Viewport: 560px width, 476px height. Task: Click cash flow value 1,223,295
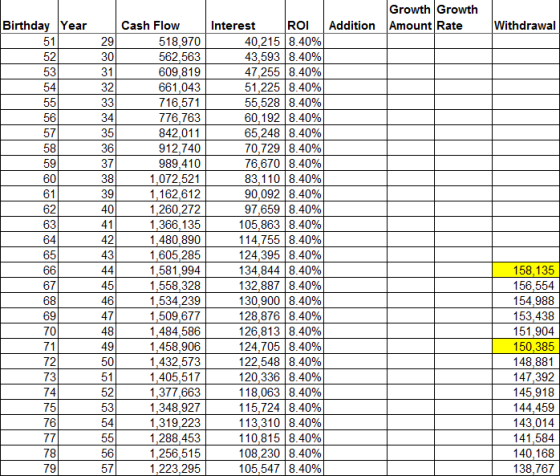point(175,469)
